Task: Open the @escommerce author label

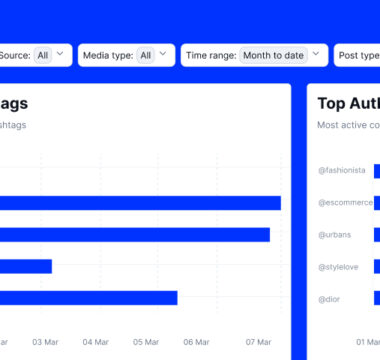Action: pyautogui.click(x=345, y=203)
